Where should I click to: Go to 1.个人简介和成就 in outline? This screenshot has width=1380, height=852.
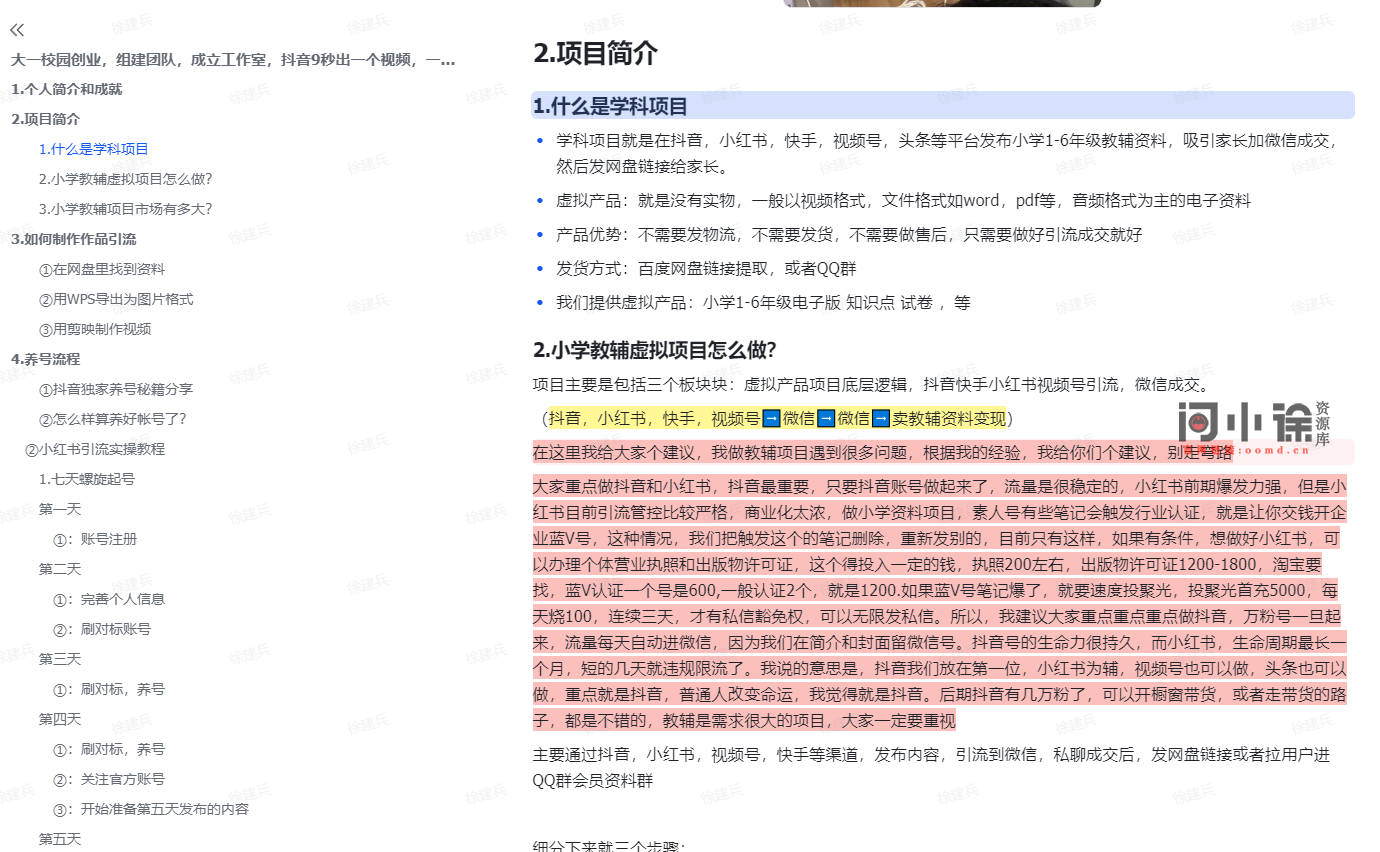tap(67, 89)
